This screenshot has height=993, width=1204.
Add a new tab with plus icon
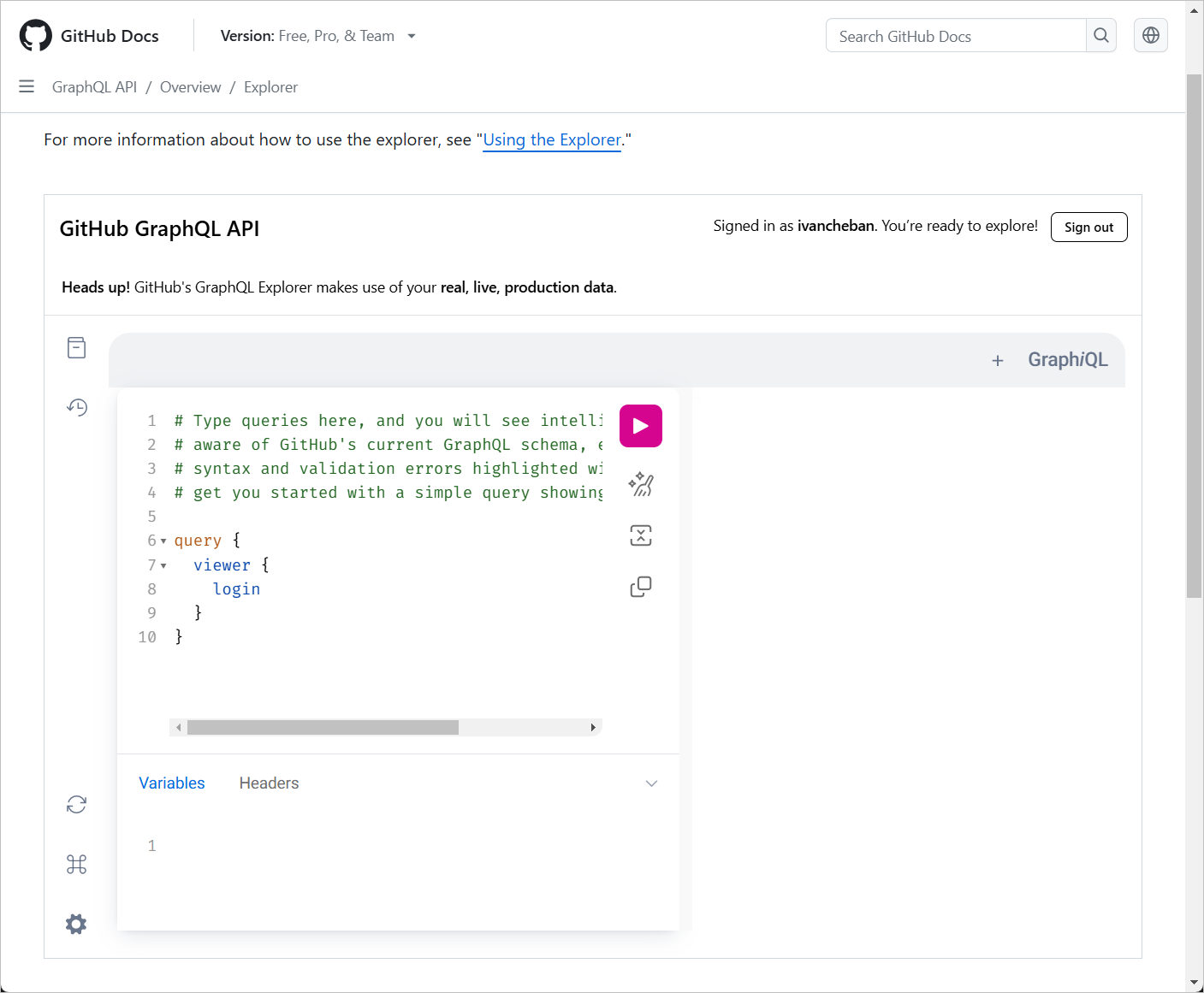click(997, 361)
